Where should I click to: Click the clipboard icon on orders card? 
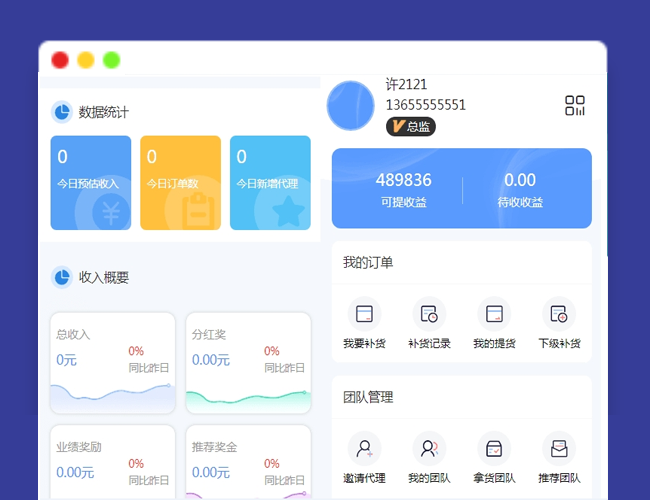point(198,210)
